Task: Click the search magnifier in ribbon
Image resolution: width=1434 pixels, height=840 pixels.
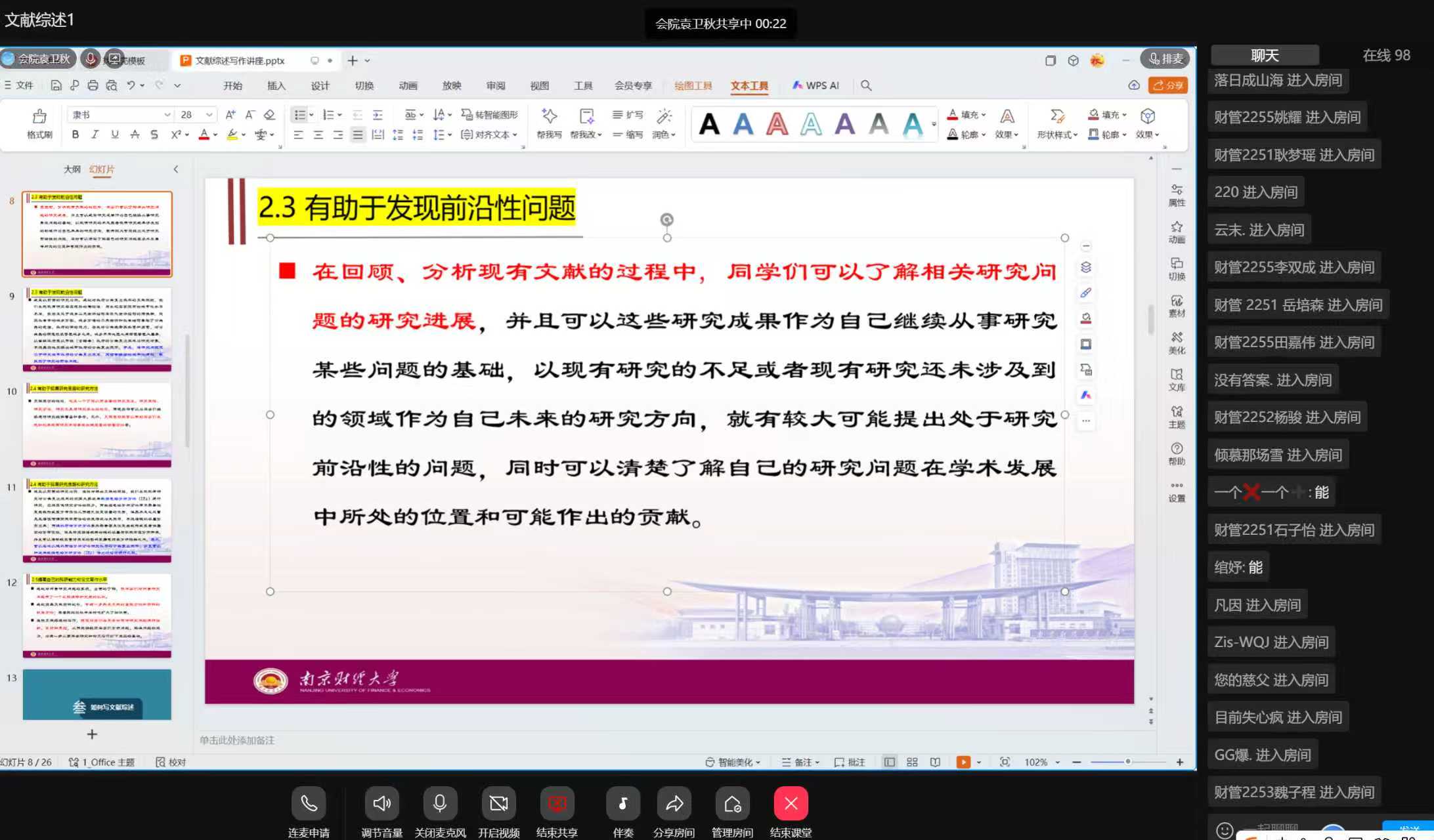Action: pos(866,85)
